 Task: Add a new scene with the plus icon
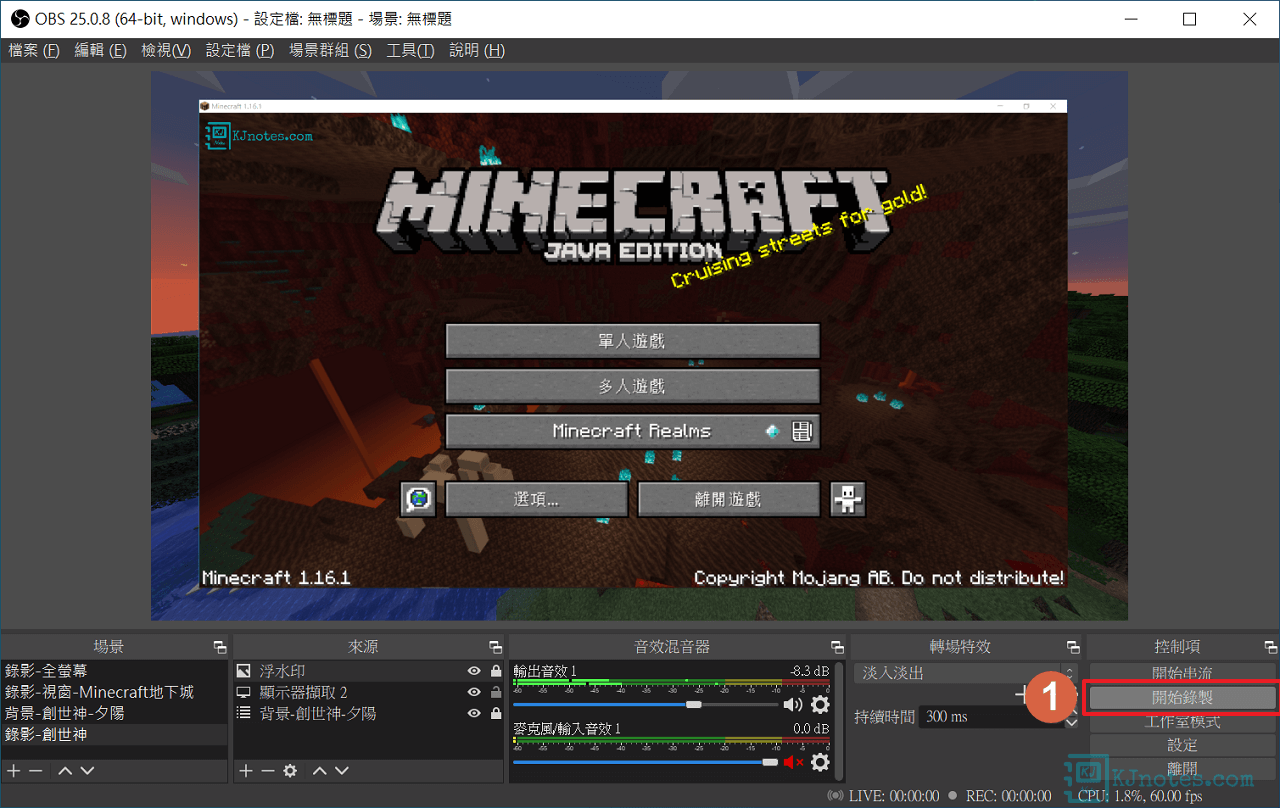click(x=14, y=771)
